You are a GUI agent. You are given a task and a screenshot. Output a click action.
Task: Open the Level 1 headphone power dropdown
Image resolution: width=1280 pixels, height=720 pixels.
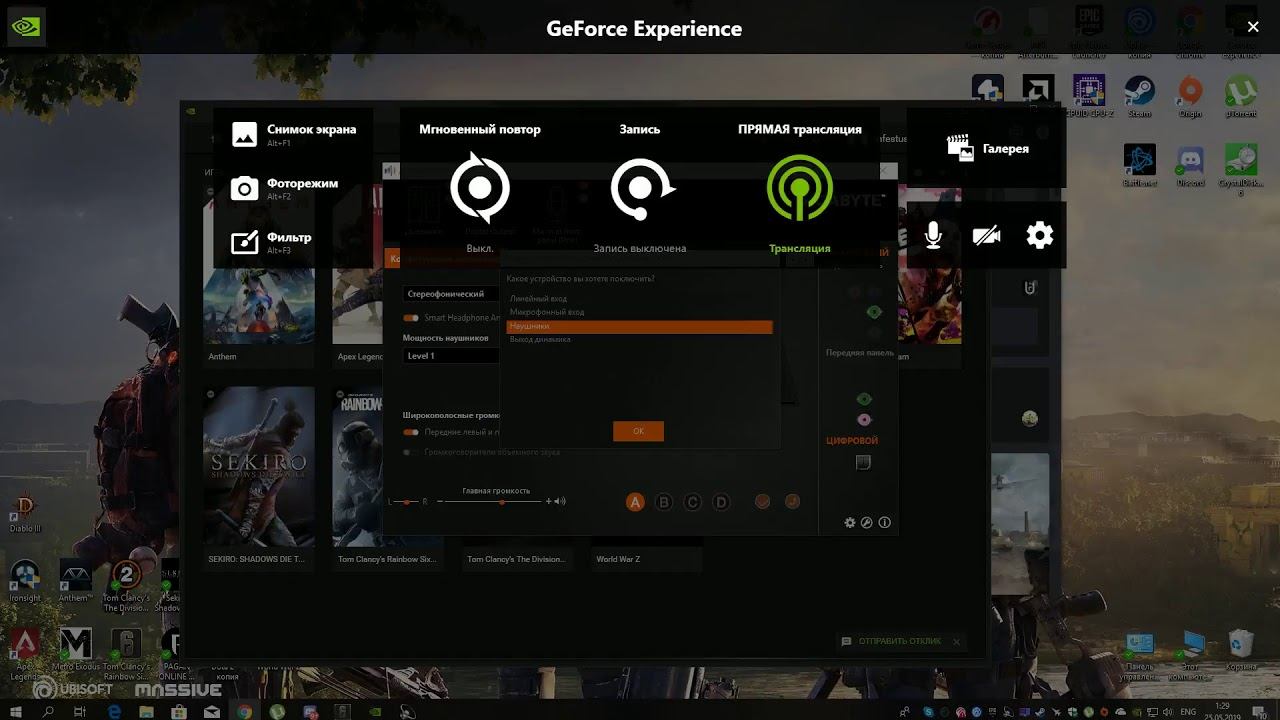(452, 356)
